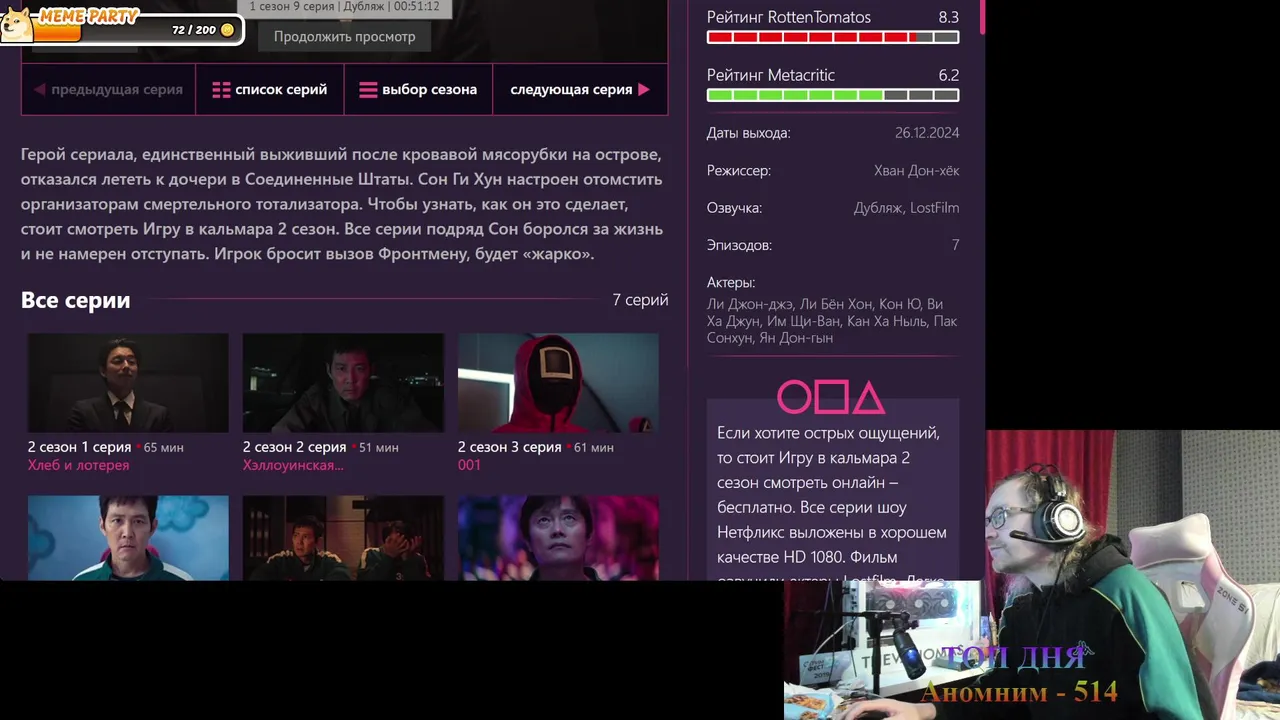Click the Рейтинг Metacritic label
This screenshot has width=1280, height=720.
point(771,75)
